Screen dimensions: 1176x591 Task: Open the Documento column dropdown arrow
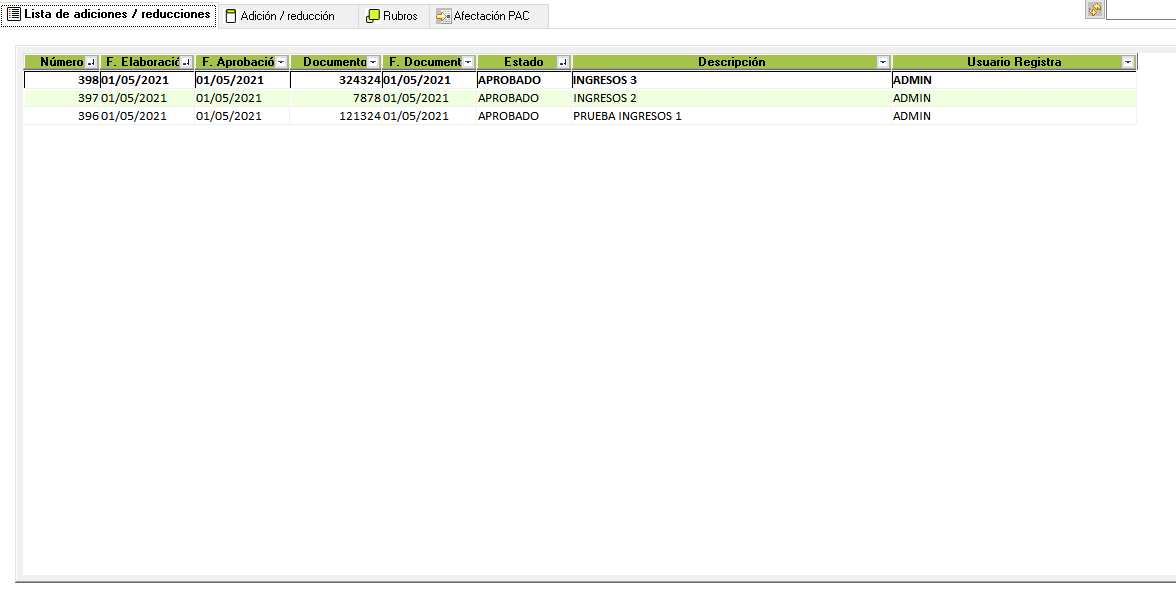pos(374,63)
